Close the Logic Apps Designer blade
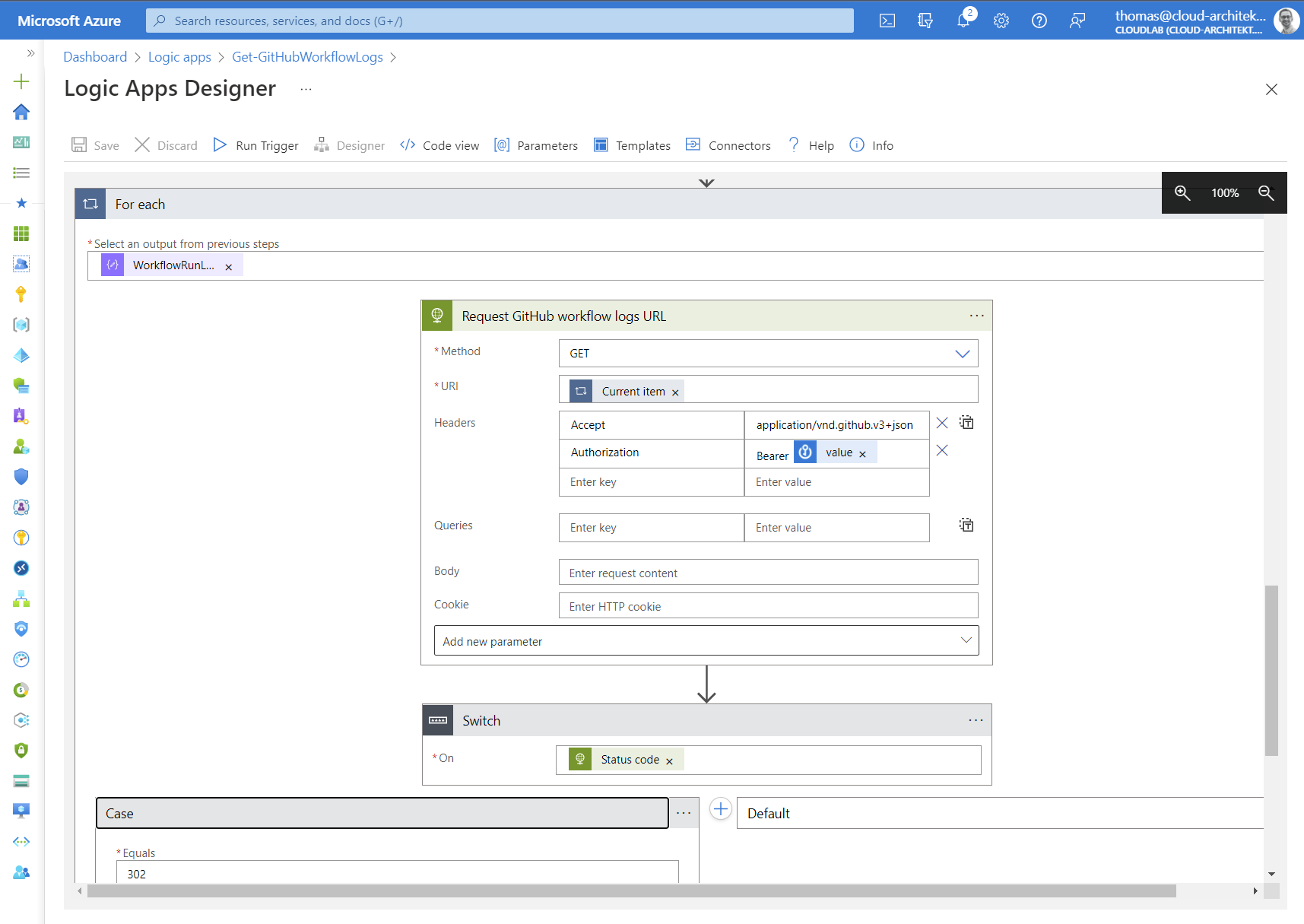The image size is (1304, 924). (x=1271, y=90)
